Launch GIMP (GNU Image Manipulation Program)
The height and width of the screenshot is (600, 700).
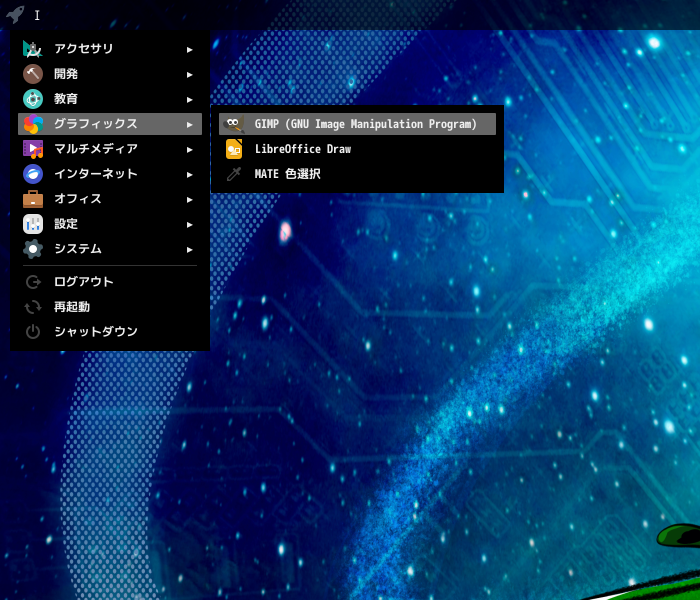(357, 124)
